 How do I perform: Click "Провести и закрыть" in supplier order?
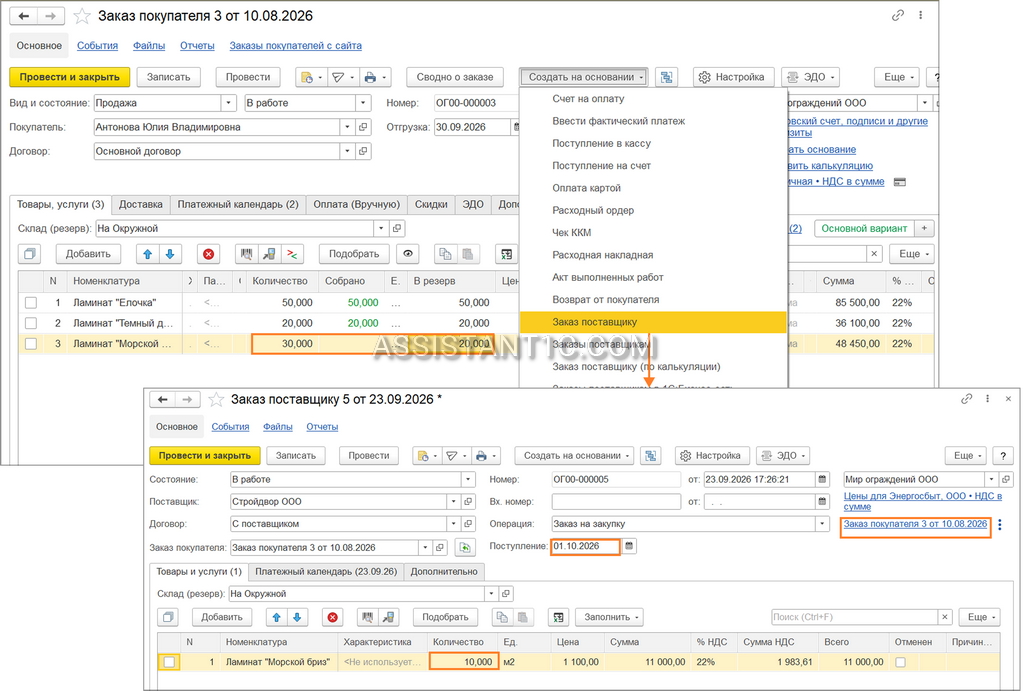tap(204, 455)
